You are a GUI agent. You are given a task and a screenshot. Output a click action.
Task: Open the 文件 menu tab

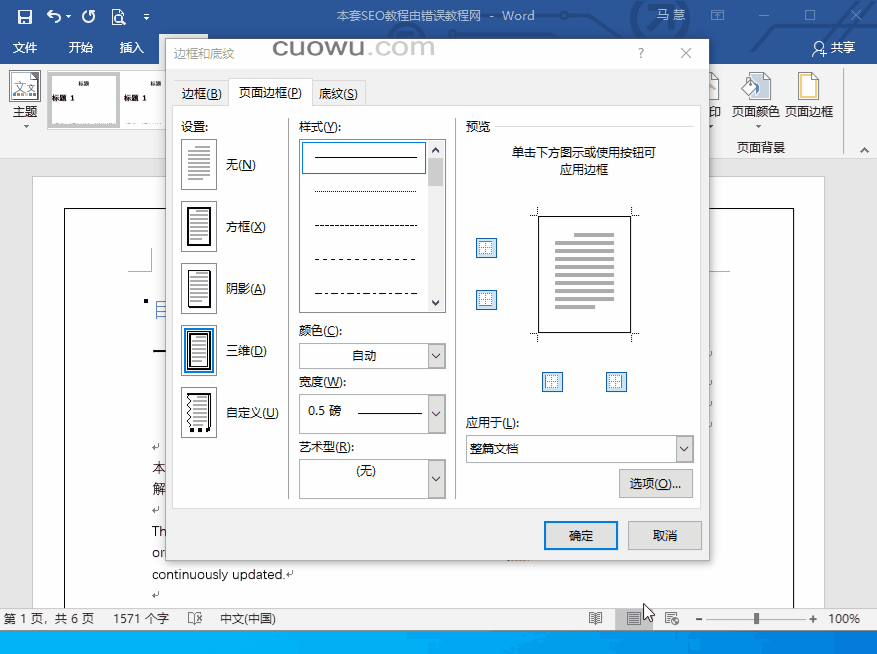point(25,48)
